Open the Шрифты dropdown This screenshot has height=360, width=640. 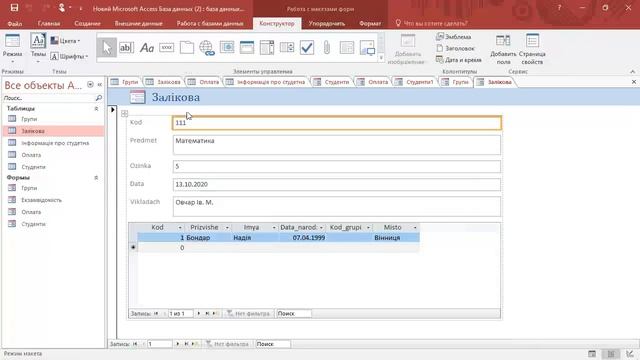point(69,56)
